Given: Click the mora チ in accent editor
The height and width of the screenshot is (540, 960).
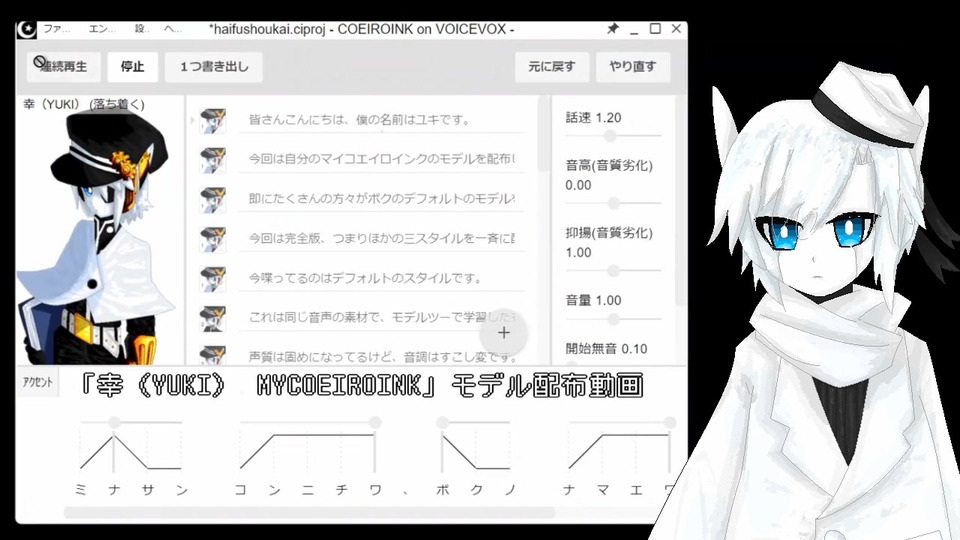Looking at the screenshot, I should tap(342, 490).
